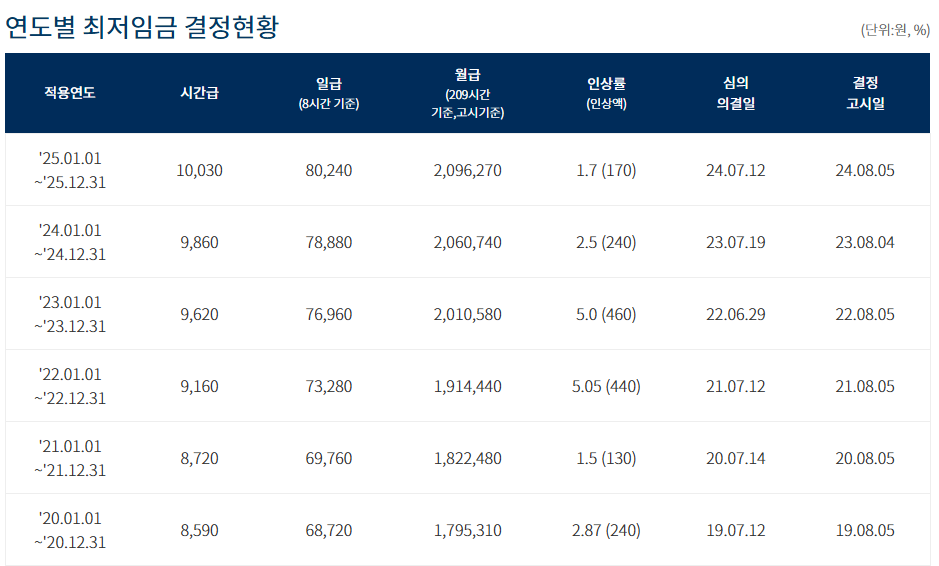Select the 23.07.19 deliberation date
This screenshot has height=566, width=939.
[x=735, y=243]
